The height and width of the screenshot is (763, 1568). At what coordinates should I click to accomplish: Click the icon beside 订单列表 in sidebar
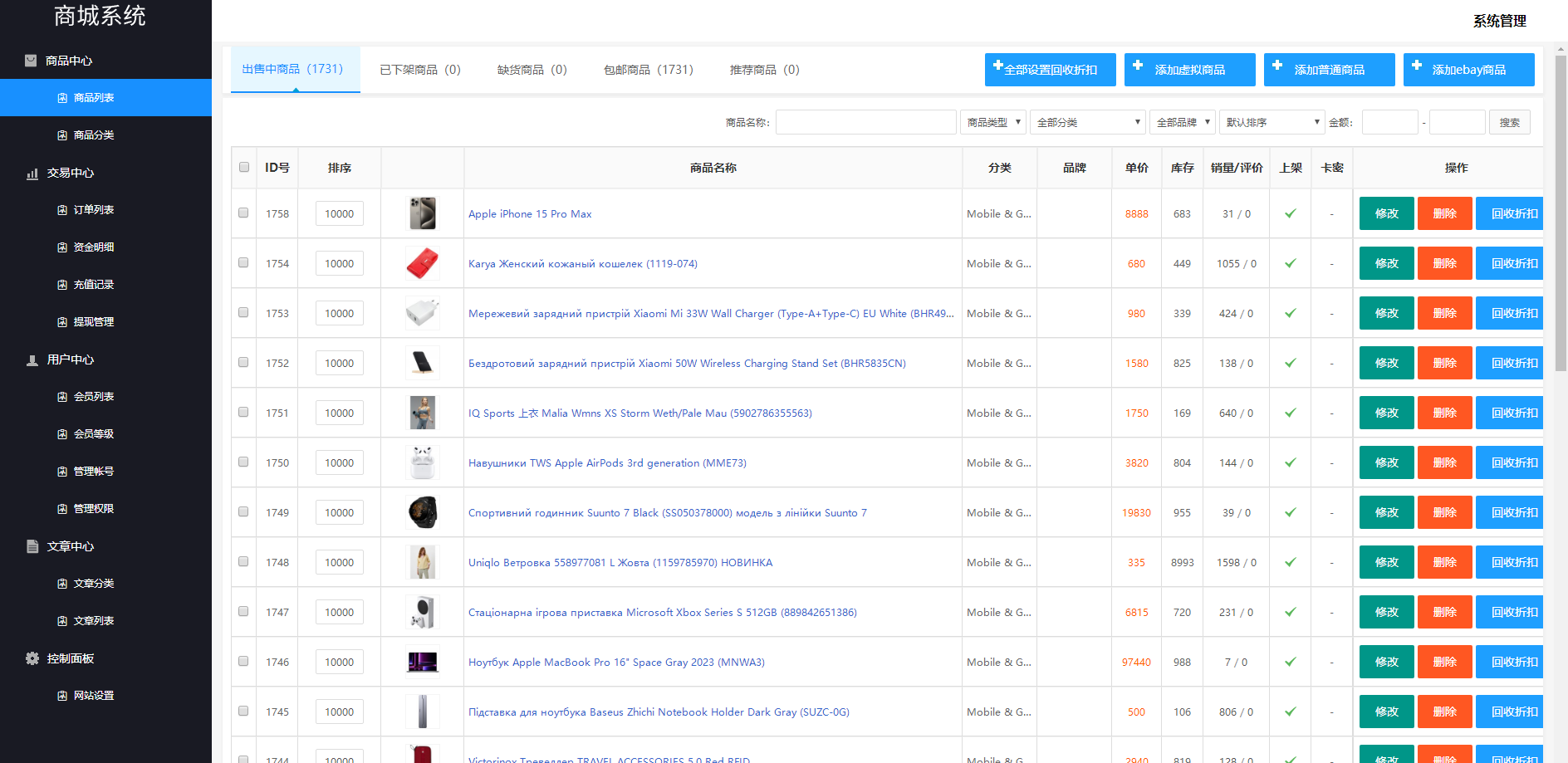point(62,210)
